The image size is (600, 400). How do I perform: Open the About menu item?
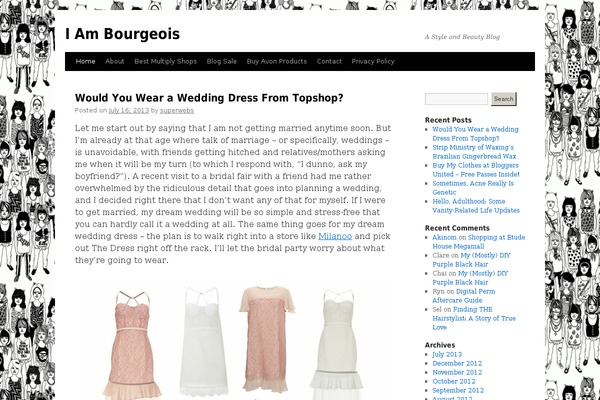click(x=114, y=61)
